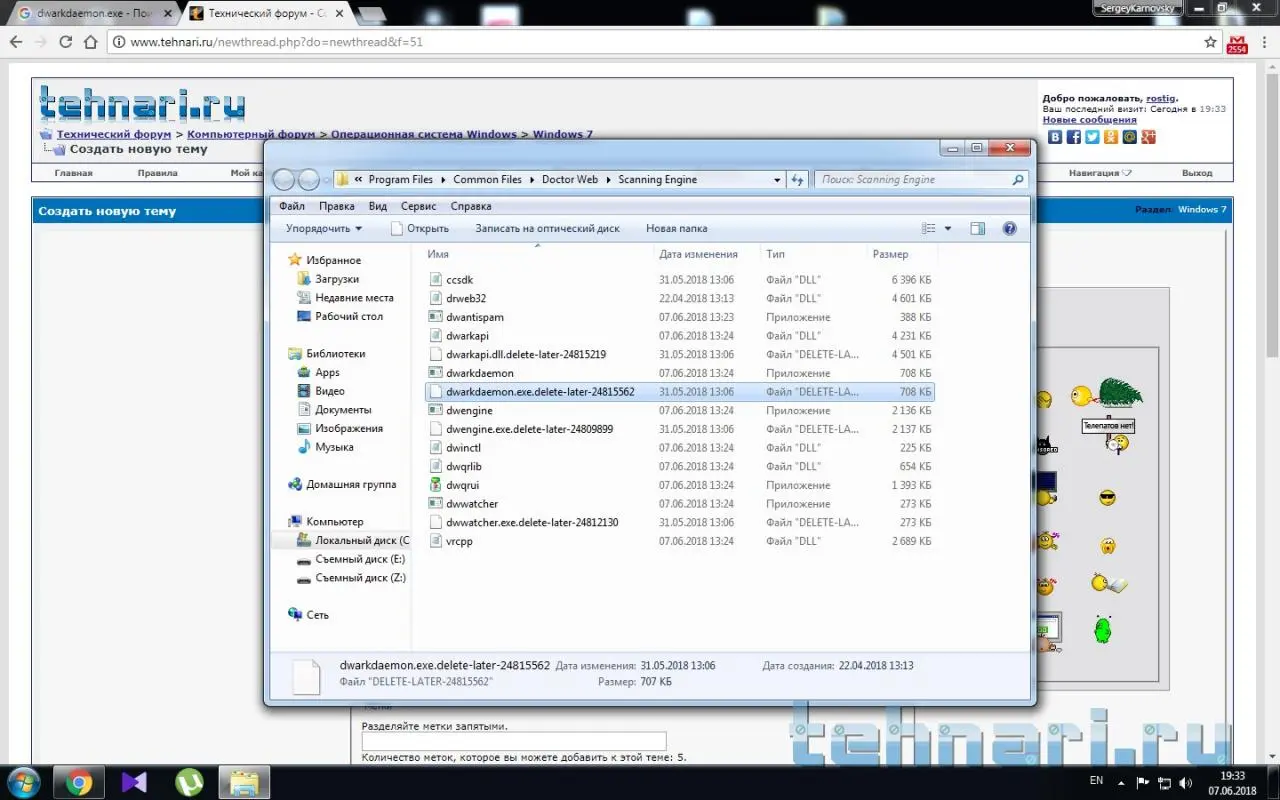This screenshot has width=1280, height=800.
Task: Open the Facebook icon on tehnari.ru
Action: [x=1073, y=137]
